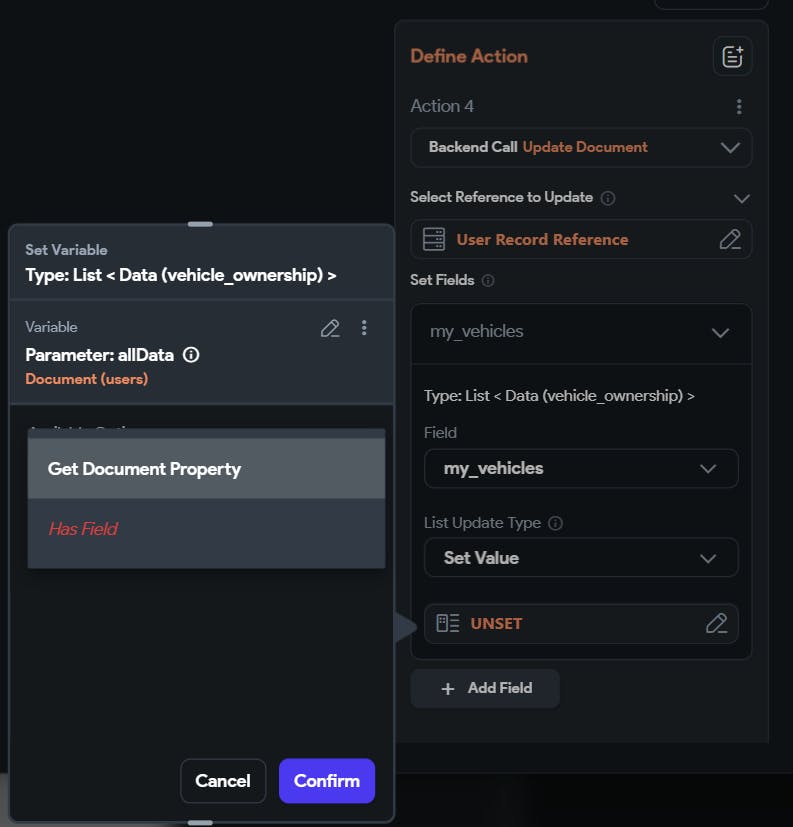
Task: Click info icon beside Parameter: allData
Action: click(x=192, y=355)
